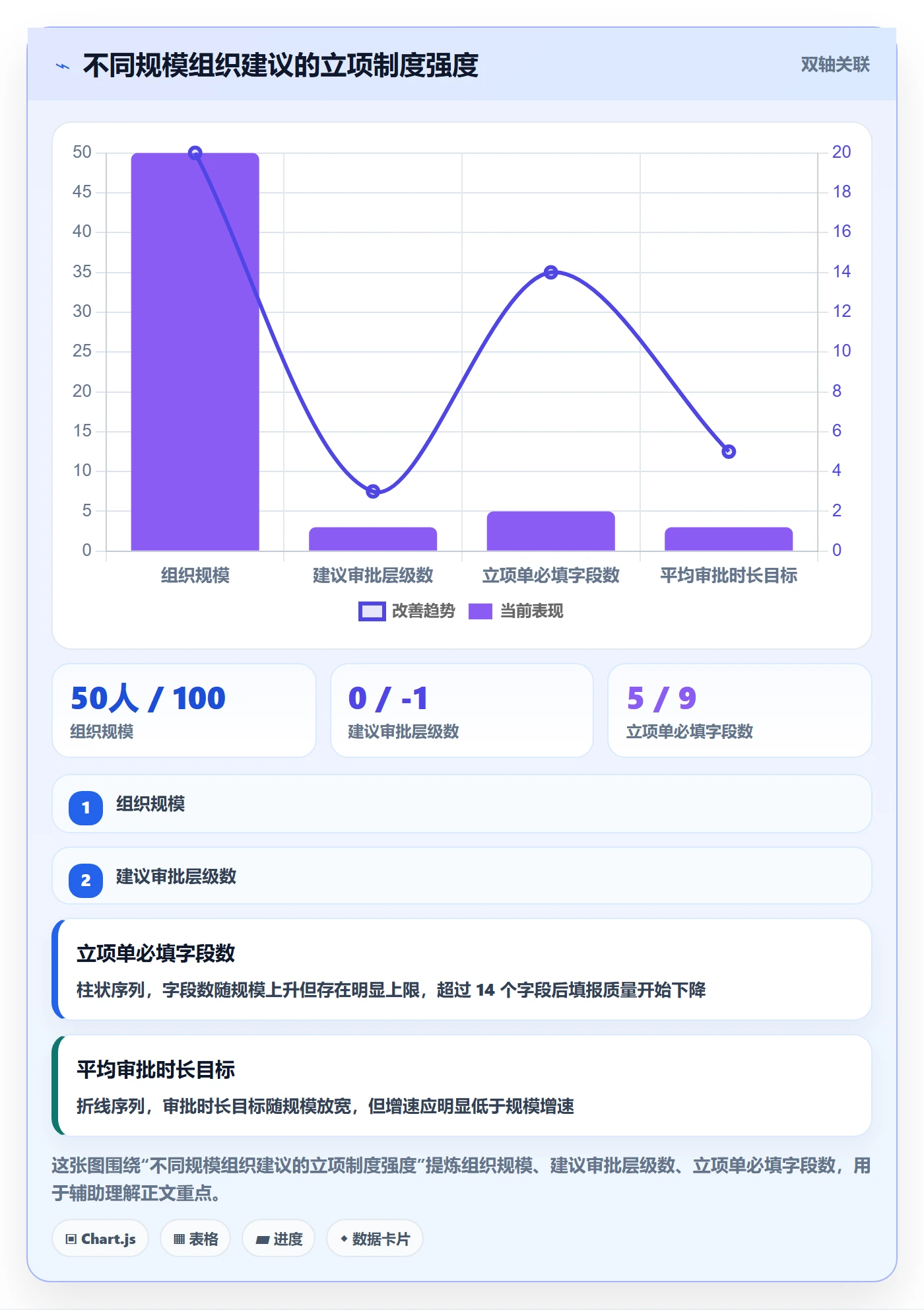924x1310 pixels.
Task: Click the 双轴关联 label in header
Action: [x=835, y=64]
